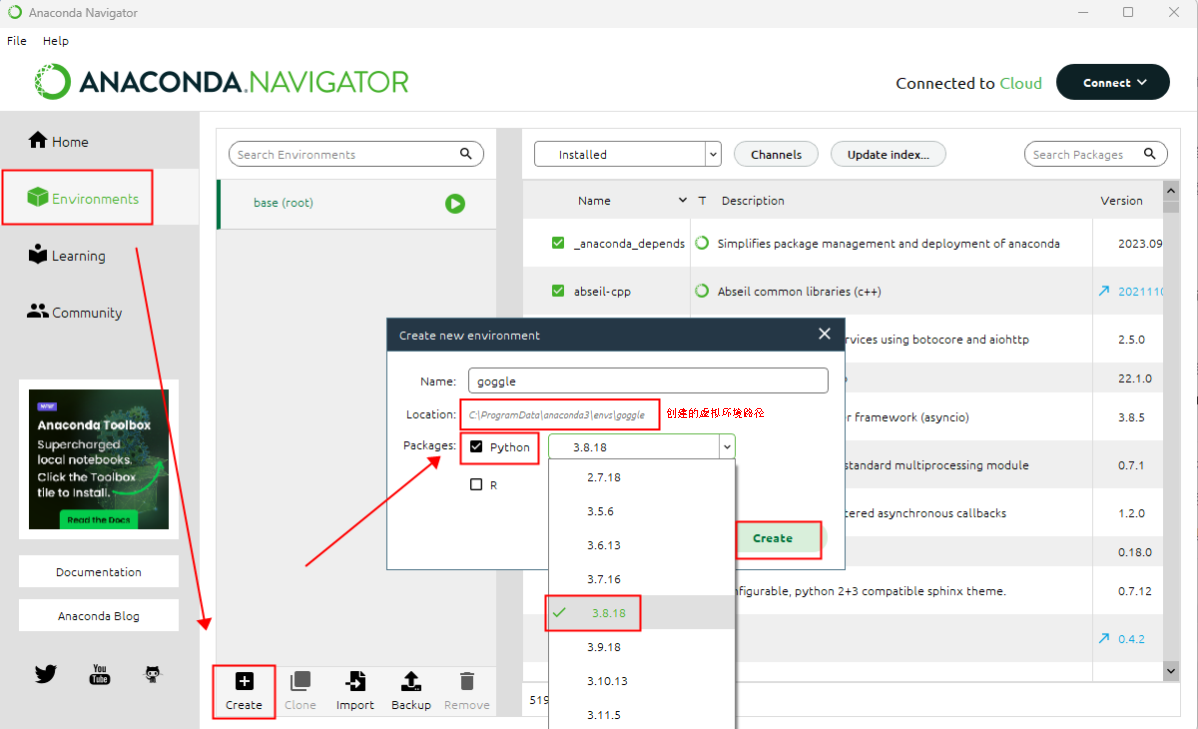Open the Help menu
Screen dimensions: 1198x729
(x=56, y=40)
